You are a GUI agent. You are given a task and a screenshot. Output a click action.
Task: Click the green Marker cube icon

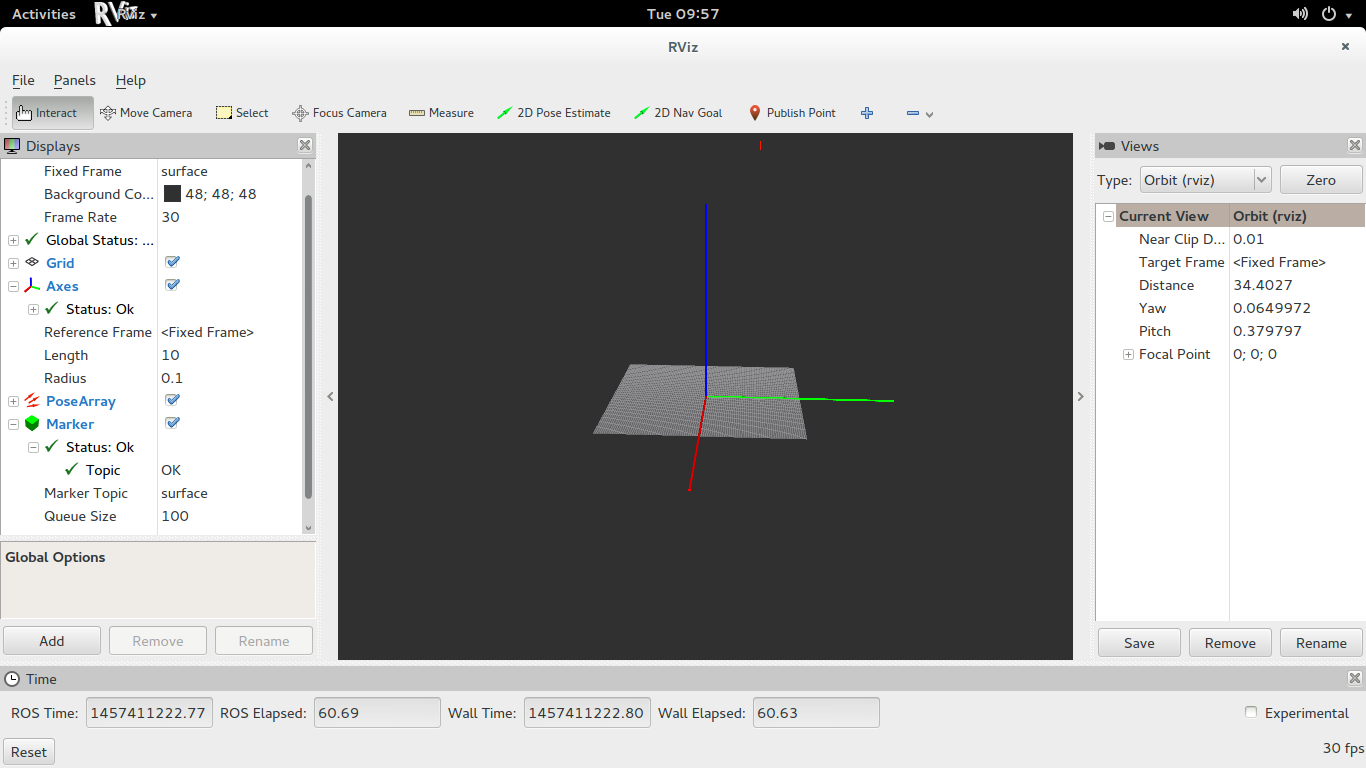click(x=32, y=424)
